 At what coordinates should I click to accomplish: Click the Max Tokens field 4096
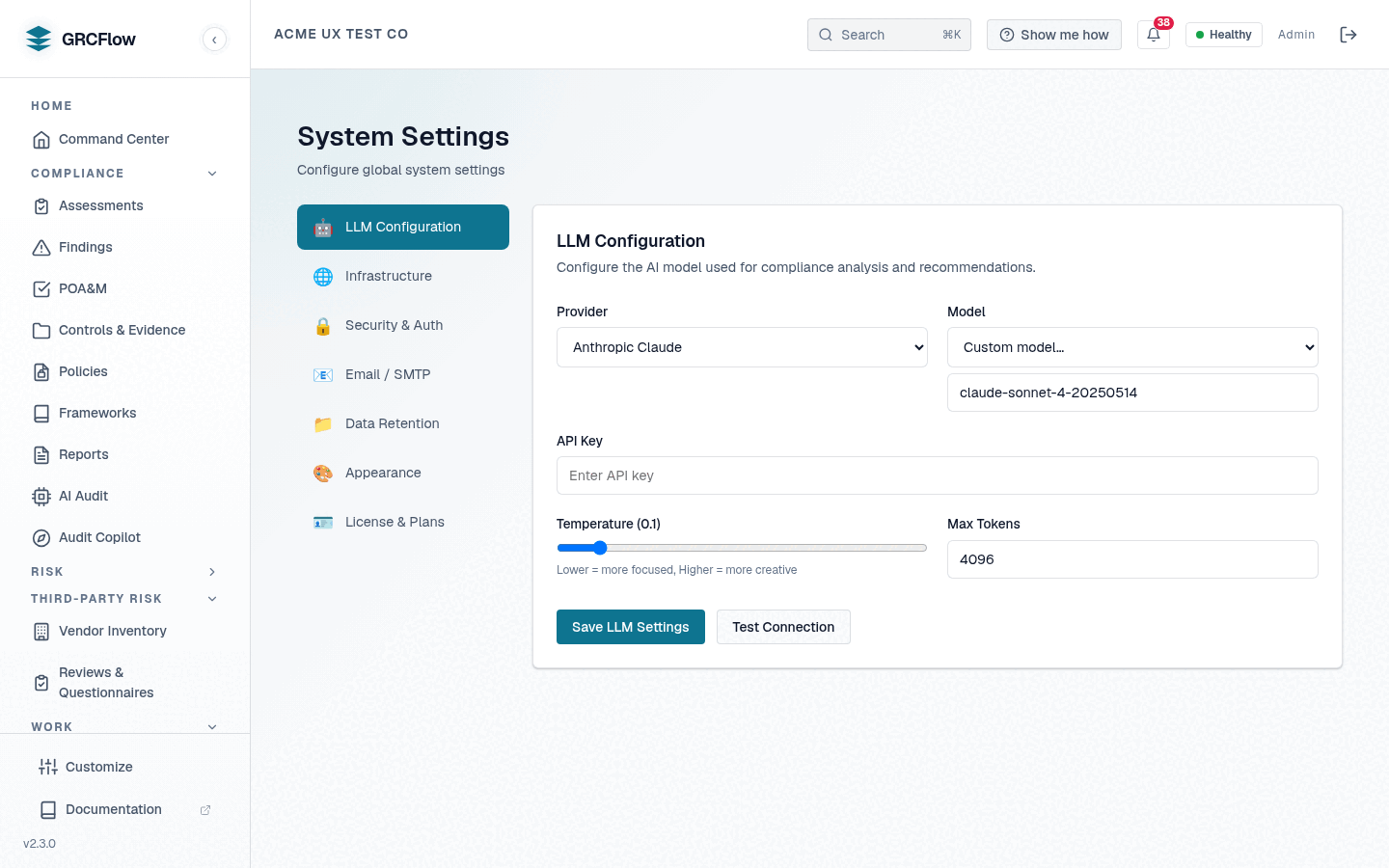tap(1132, 559)
